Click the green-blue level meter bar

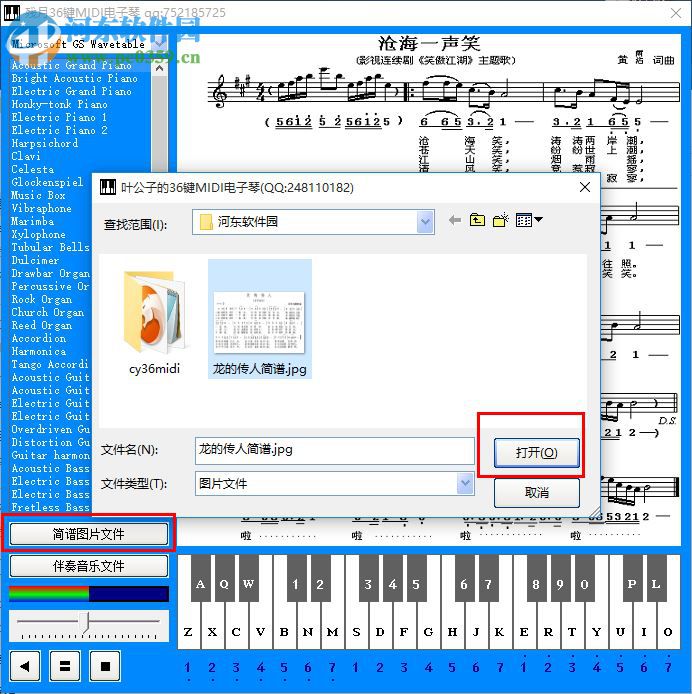[x=89, y=594]
